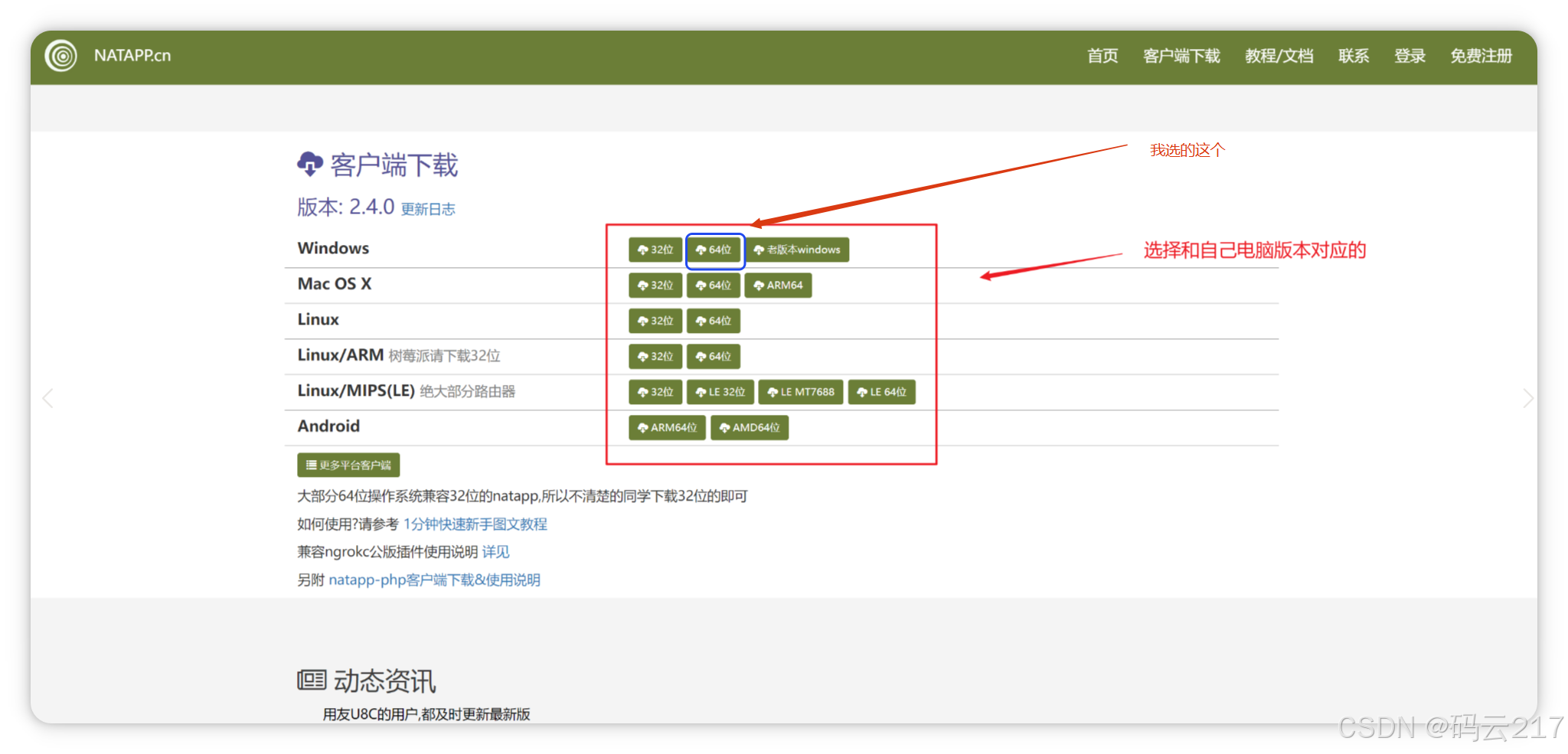This screenshot has height=754, width=1568.
Task: Download the LE 32位 client
Action: click(720, 392)
